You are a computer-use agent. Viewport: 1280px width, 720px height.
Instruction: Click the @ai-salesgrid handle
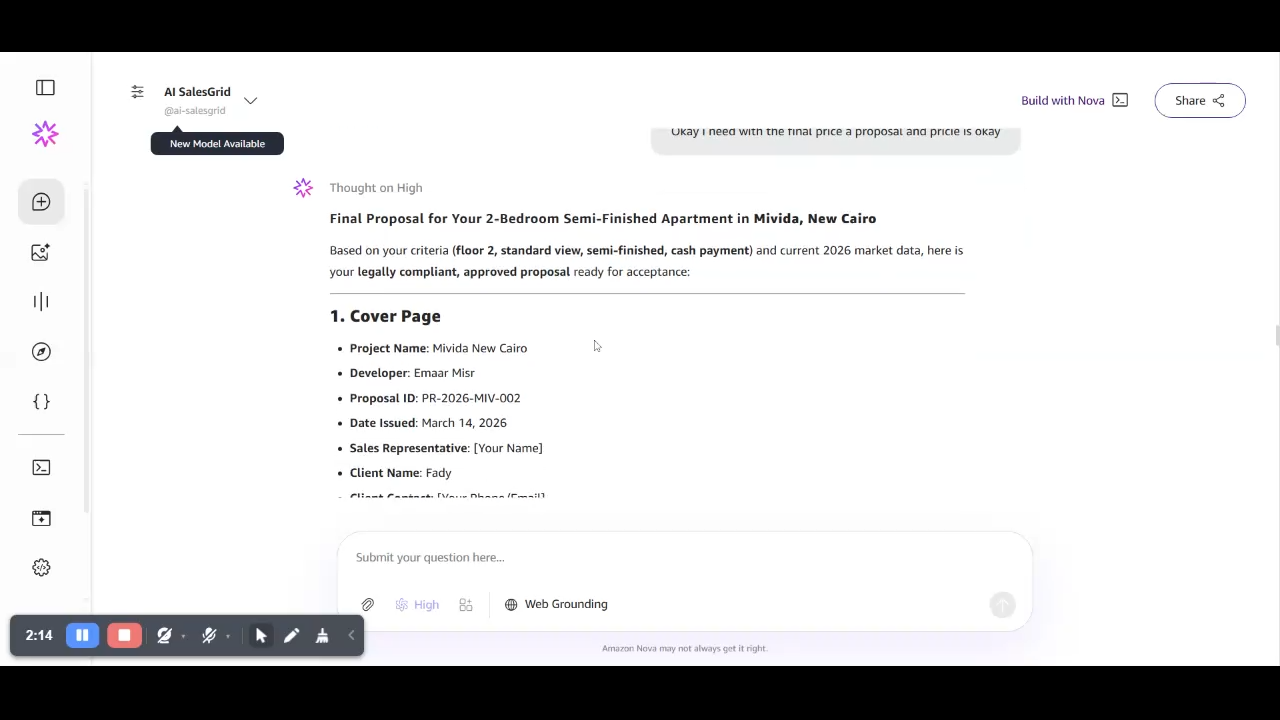[x=195, y=111]
